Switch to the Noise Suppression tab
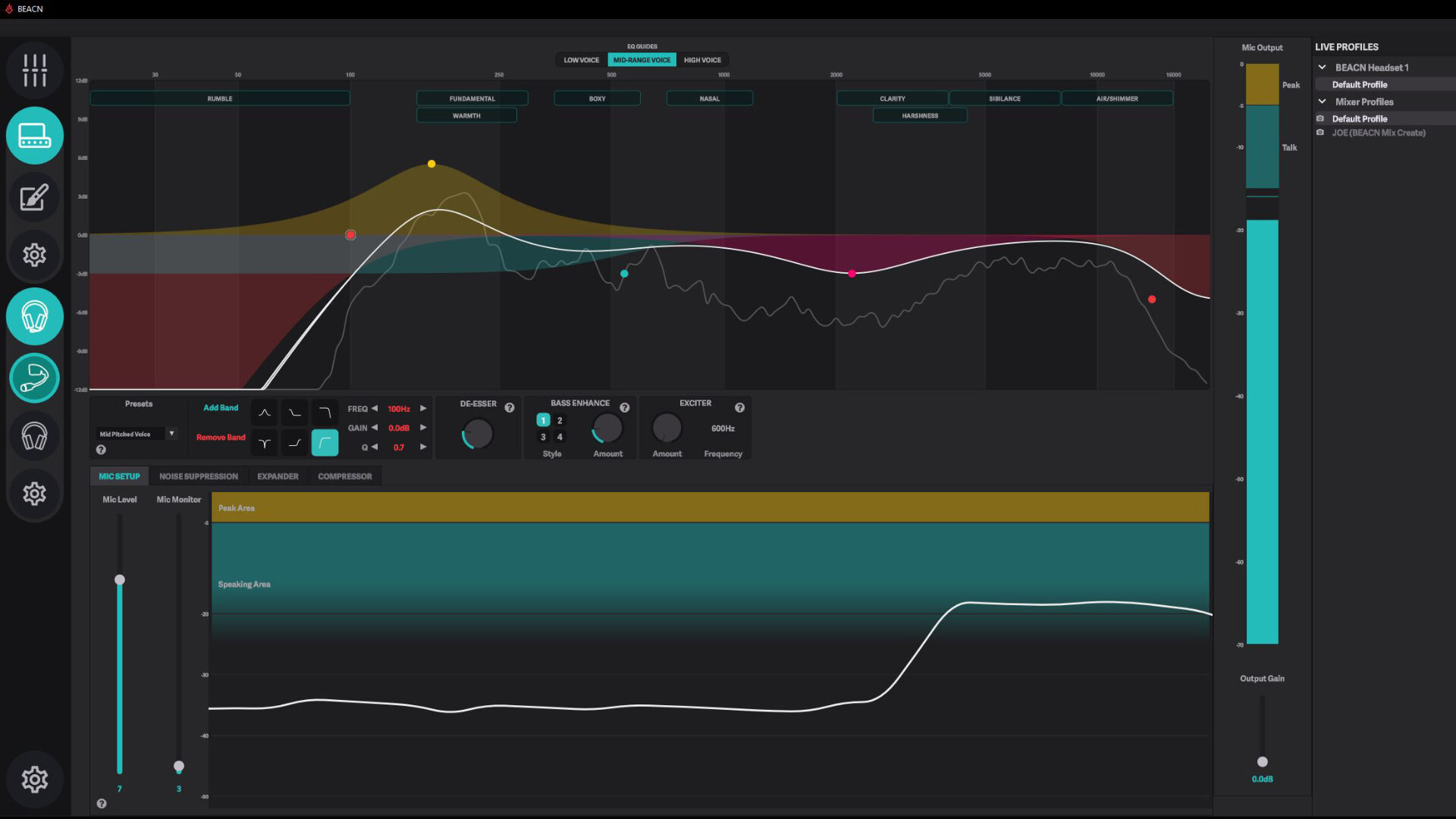Image resolution: width=1456 pixels, height=819 pixels. pyautogui.click(x=199, y=476)
